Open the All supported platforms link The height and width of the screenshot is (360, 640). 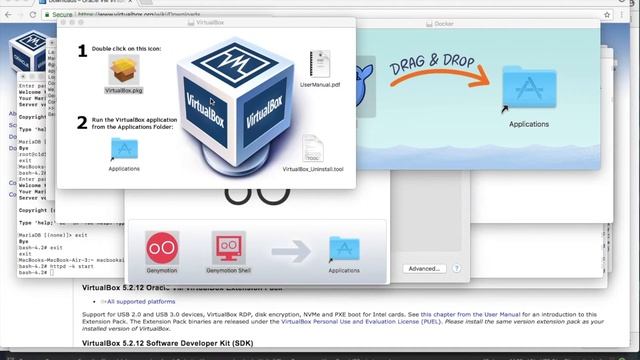(141, 302)
